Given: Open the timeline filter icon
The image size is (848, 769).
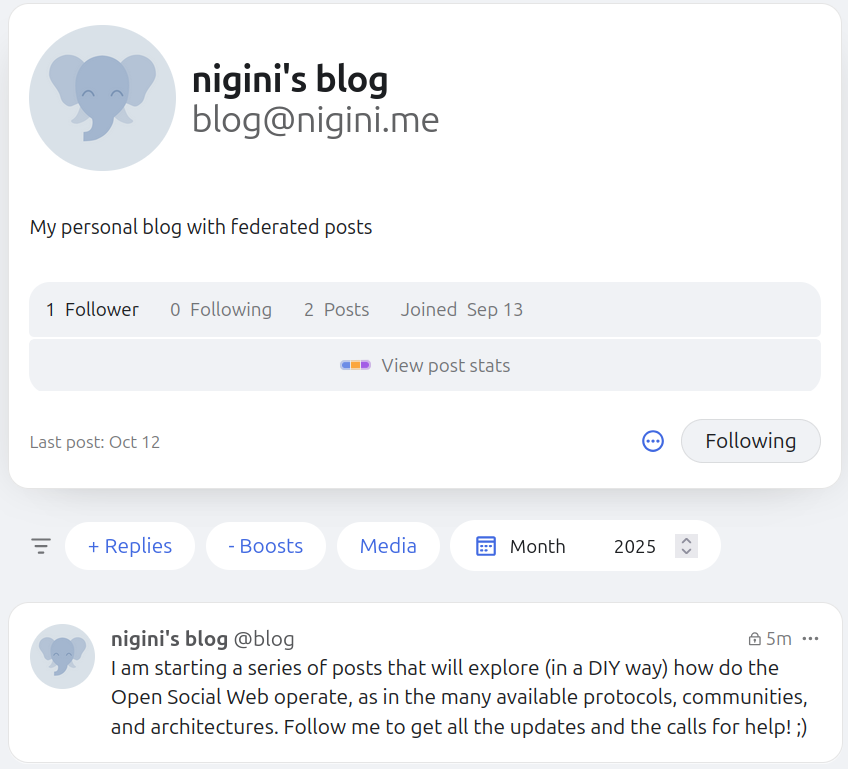Looking at the screenshot, I should point(41,546).
